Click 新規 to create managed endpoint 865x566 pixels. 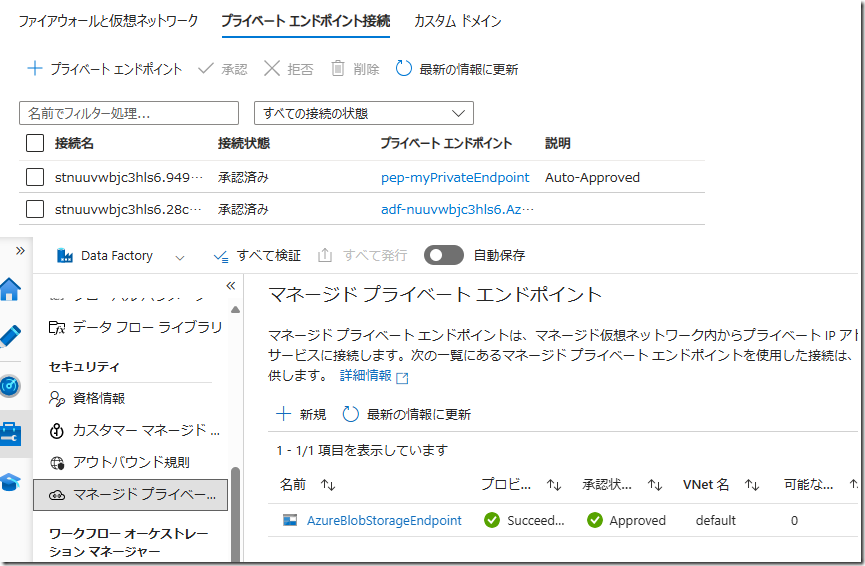301,414
